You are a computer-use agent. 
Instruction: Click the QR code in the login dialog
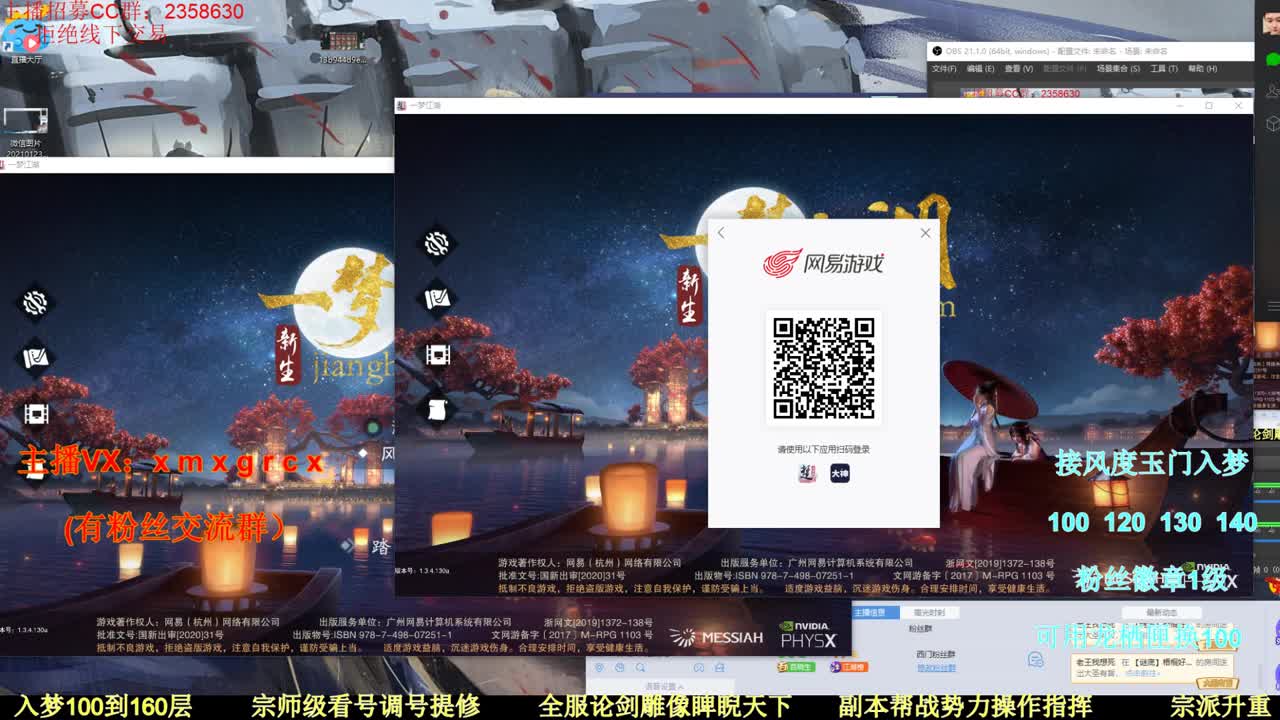tap(824, 368)
